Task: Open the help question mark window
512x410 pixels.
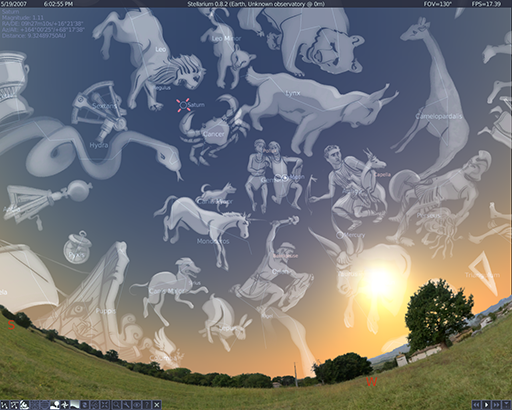Action: tap(146, 405)
